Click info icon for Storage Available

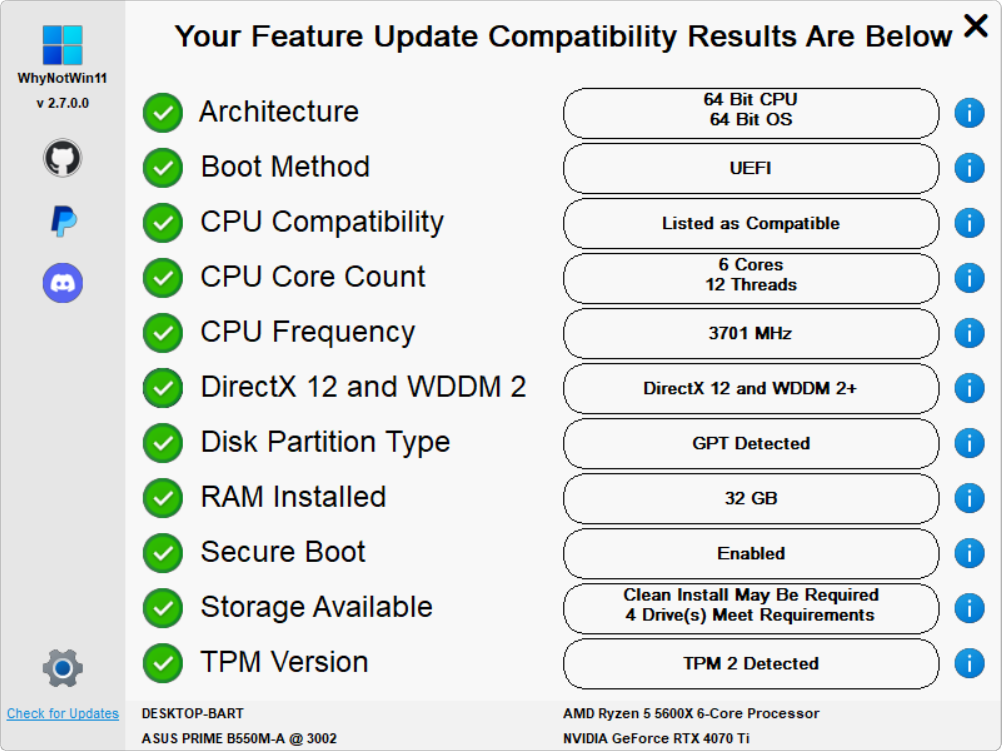coord(969,608)
